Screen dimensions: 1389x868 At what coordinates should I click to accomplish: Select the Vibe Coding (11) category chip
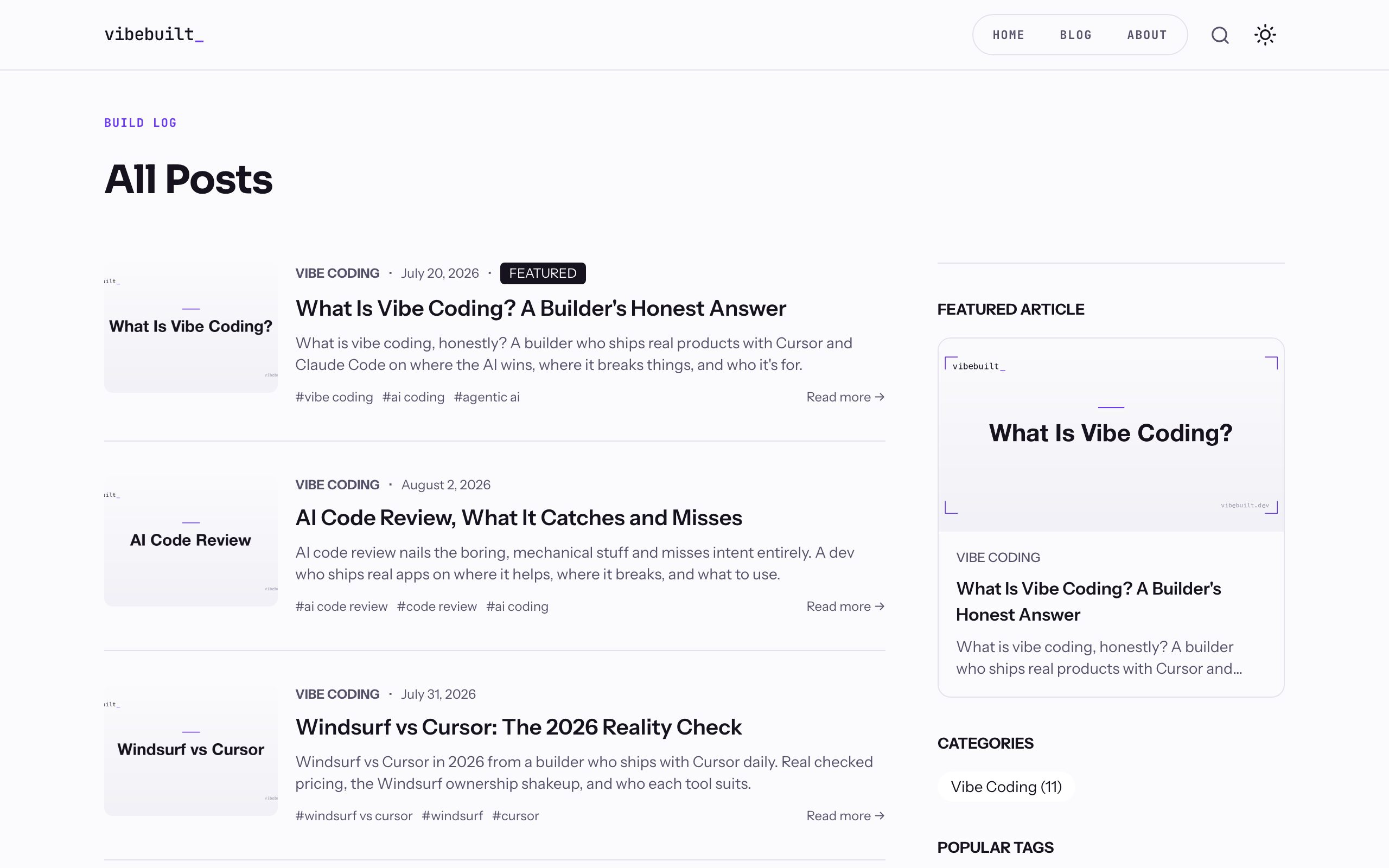coord(1006,787)
